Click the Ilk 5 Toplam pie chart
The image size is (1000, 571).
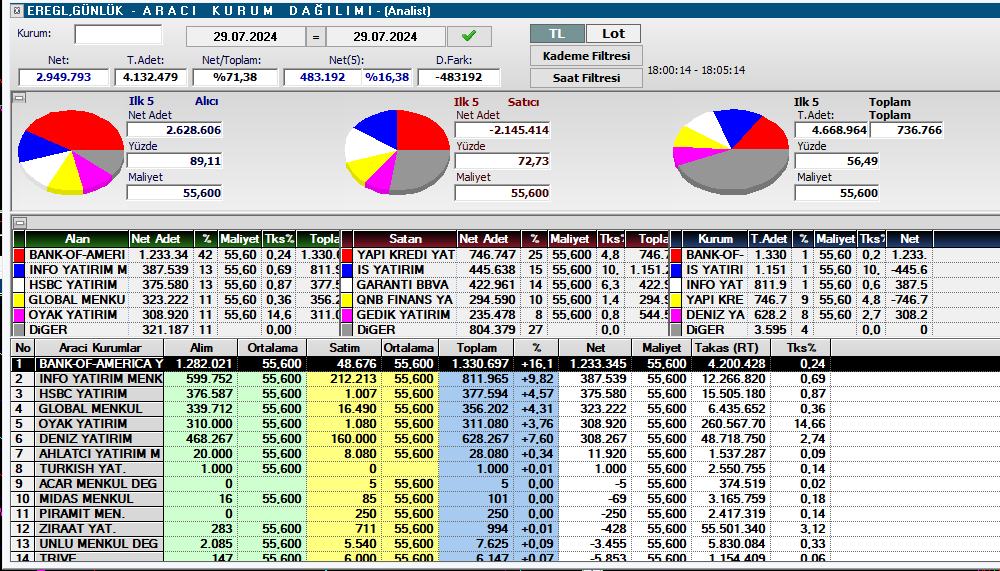click(731, 152)
